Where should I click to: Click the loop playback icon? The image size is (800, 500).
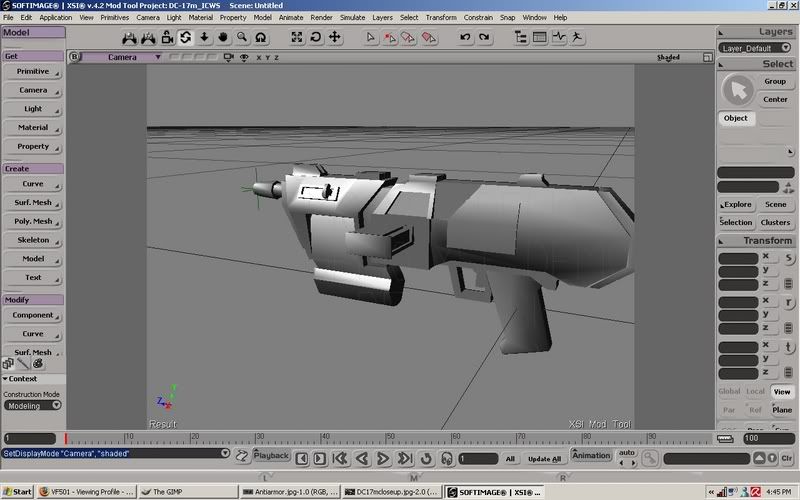[426, 458]
